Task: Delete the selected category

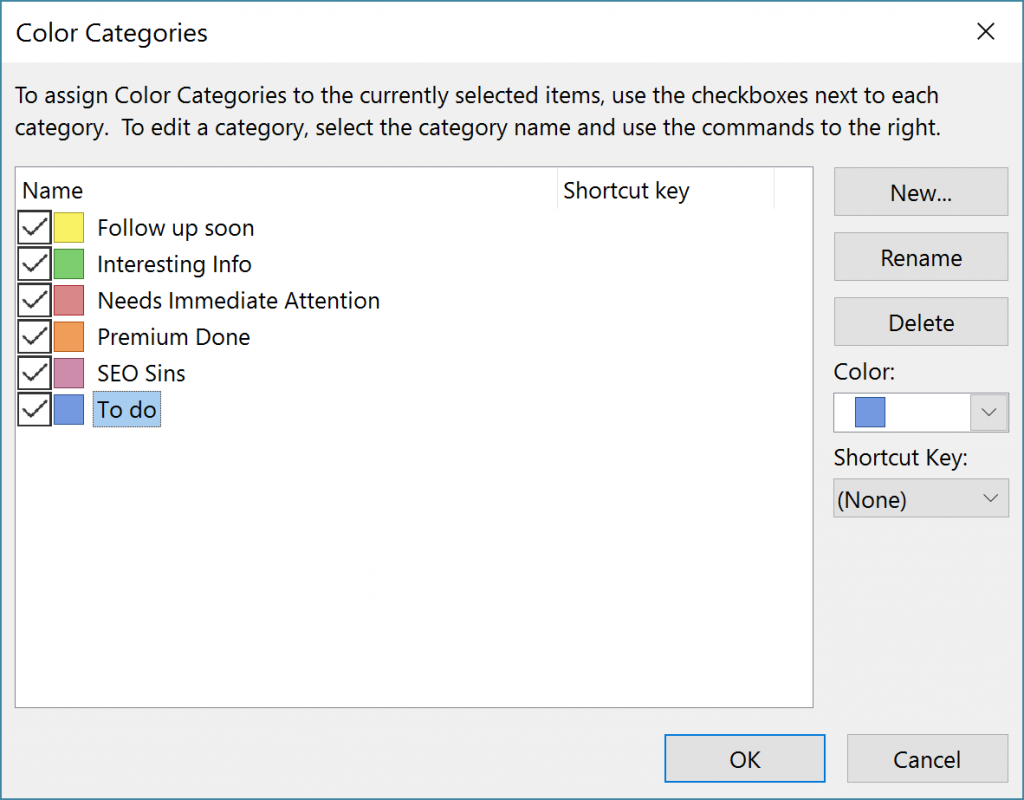Action: (x=920, y=322)
